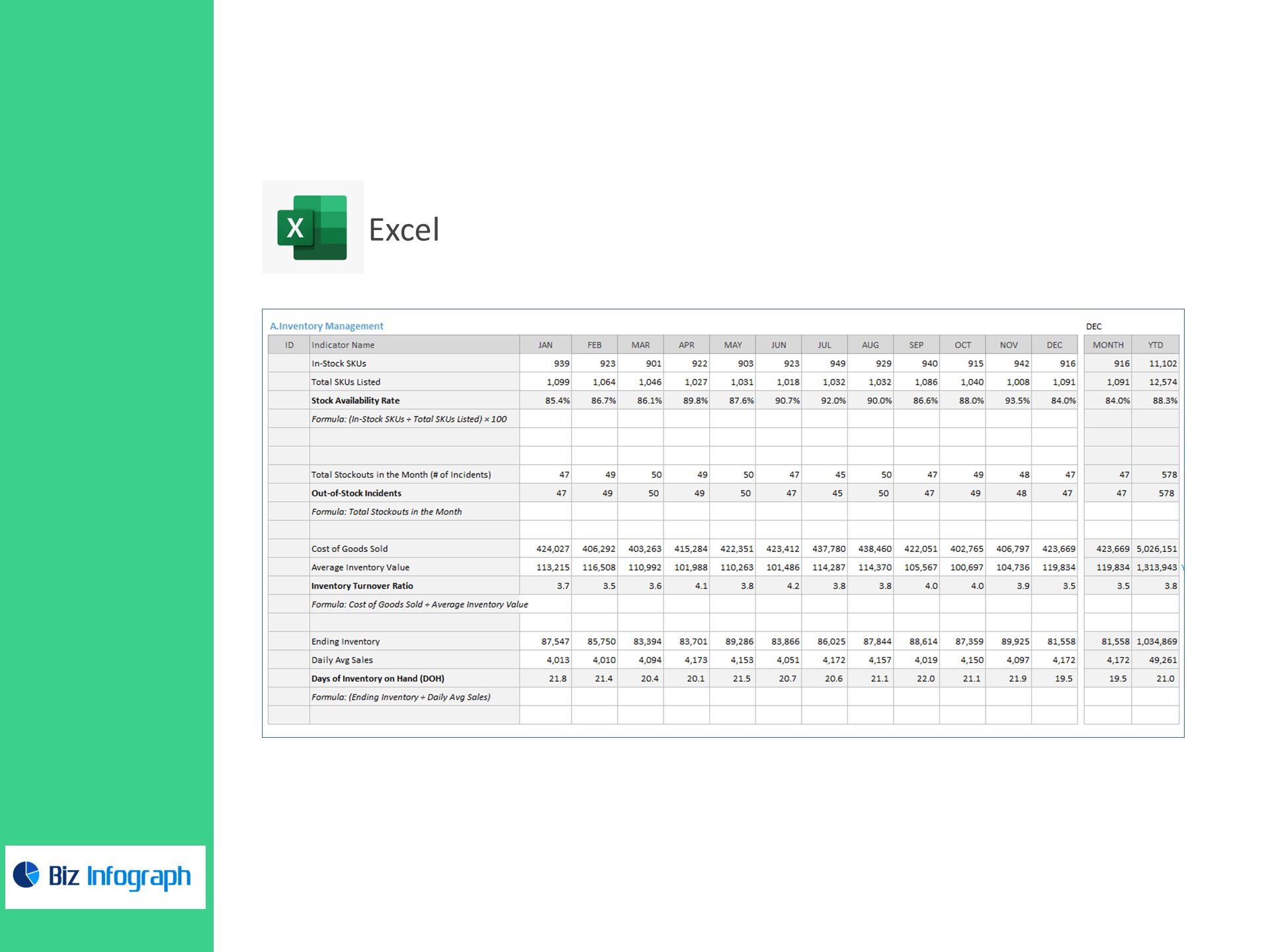Image resolution: width=1270 pixels, height=952 pixels.
Task: Select the In-Stock SKUs January value 939
Action: pyautogui.click(x=561, y=364)
